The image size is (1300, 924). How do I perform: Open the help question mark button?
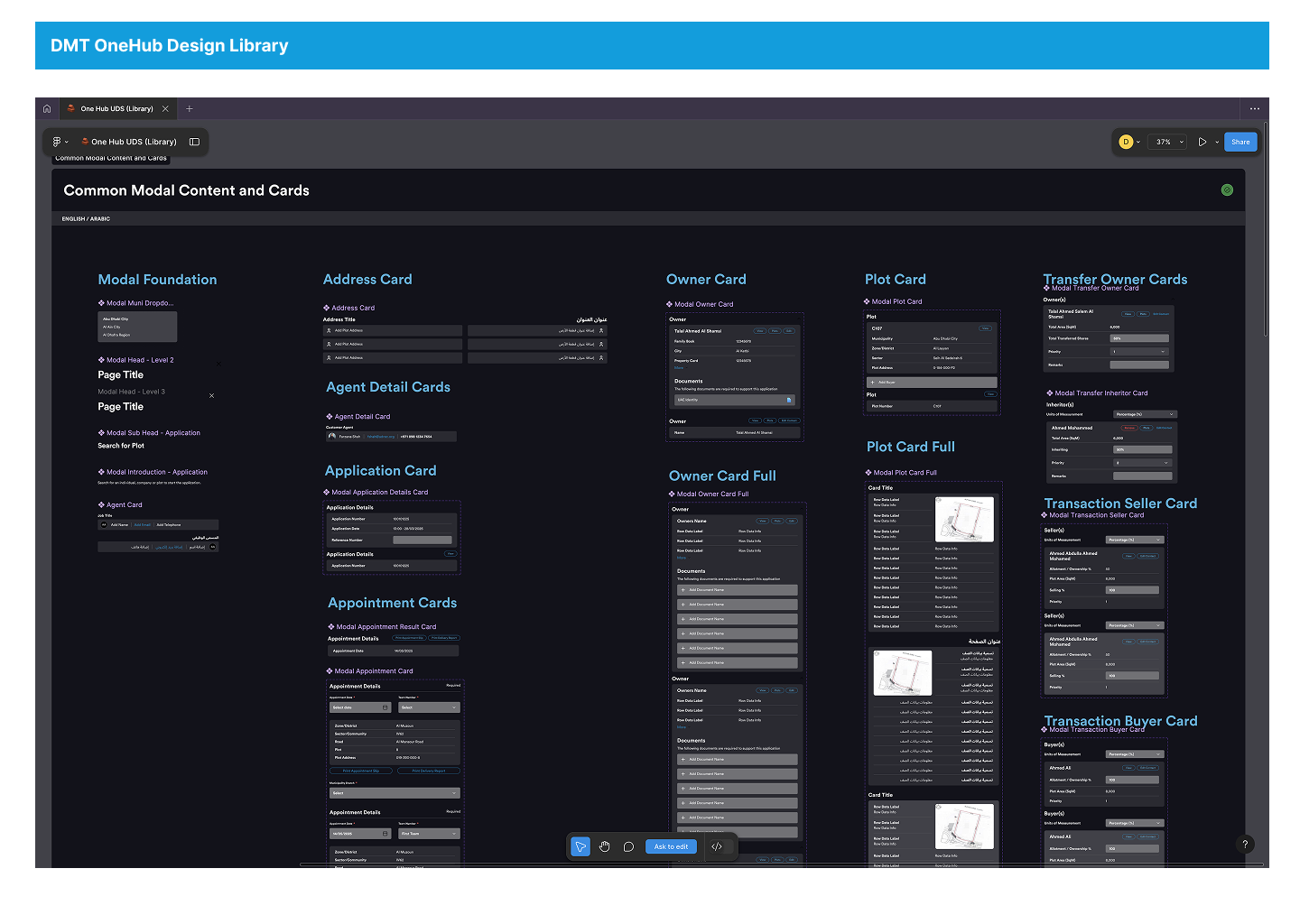[1245, 845]
